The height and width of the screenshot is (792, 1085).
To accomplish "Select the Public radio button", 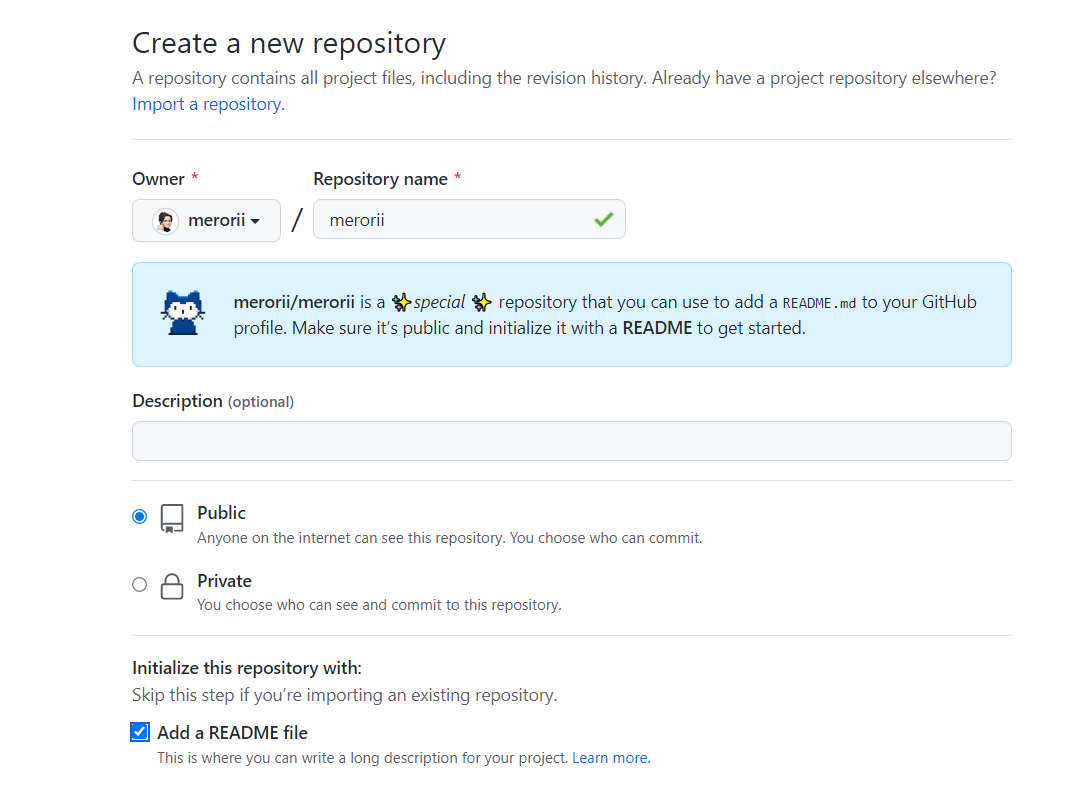I will point(140,516).
